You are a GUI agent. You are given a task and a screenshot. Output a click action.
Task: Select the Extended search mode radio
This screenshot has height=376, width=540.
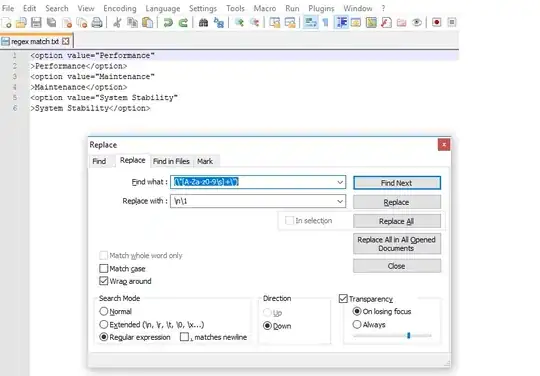click(x=104, y=324)
